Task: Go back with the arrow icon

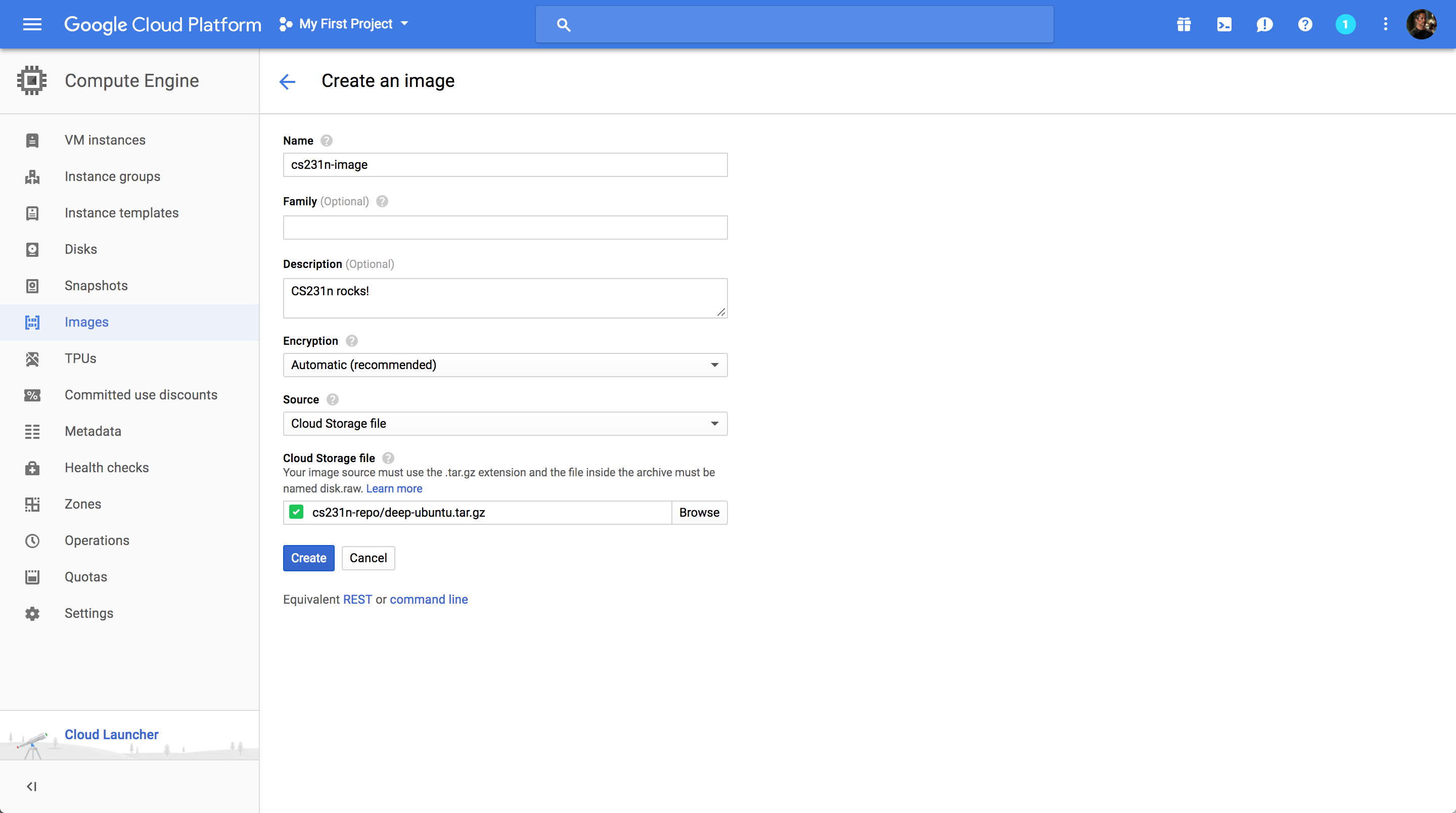Action: click(287, 81)
